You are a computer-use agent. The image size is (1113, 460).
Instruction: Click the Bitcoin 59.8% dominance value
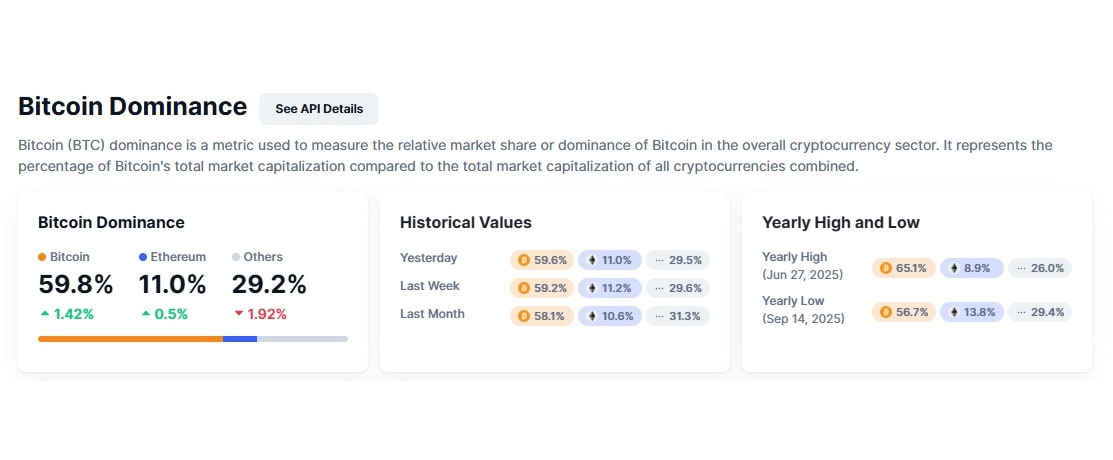[76, 285]
